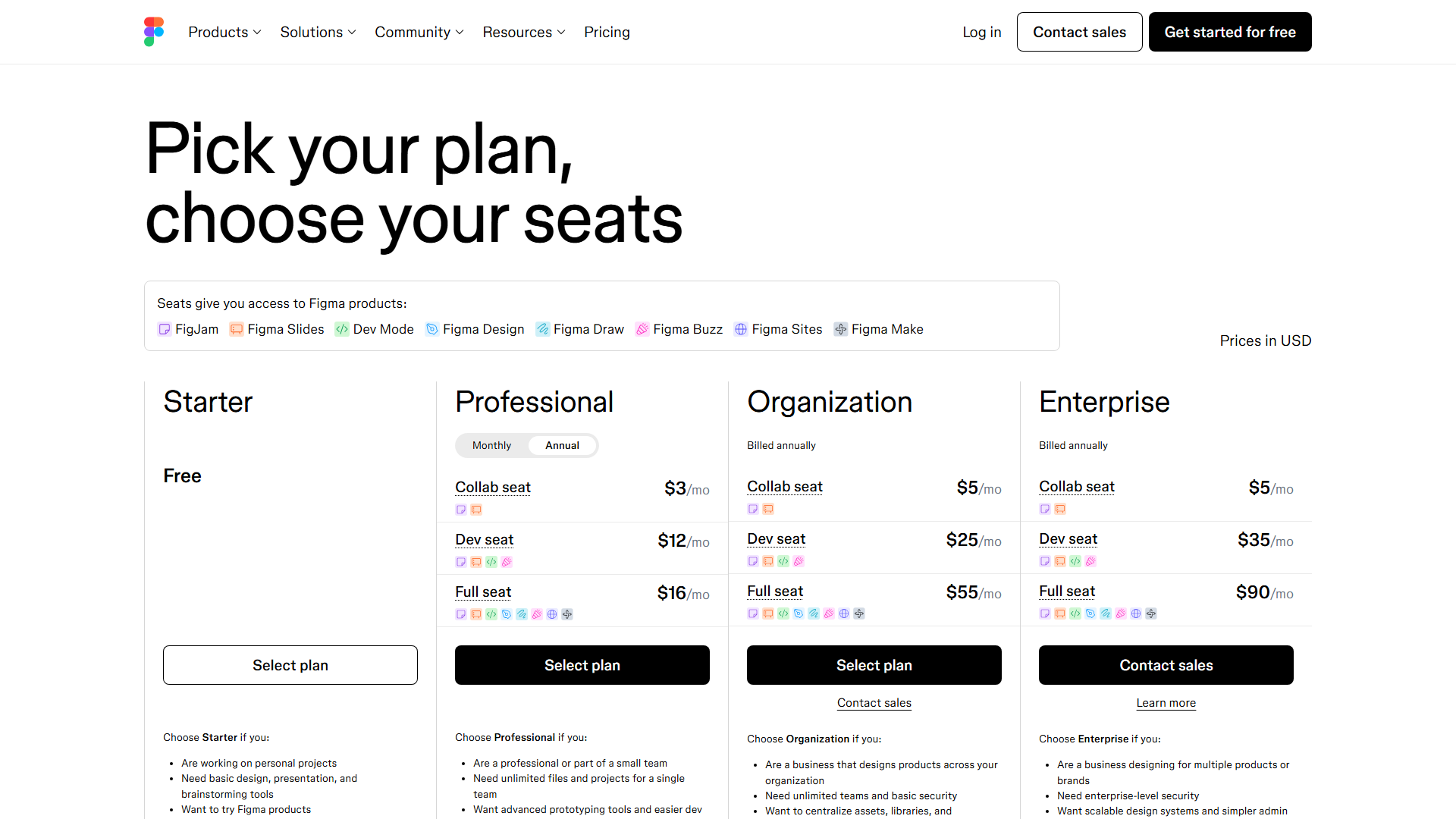Click the Figma Design icon

tap(432, 329)
